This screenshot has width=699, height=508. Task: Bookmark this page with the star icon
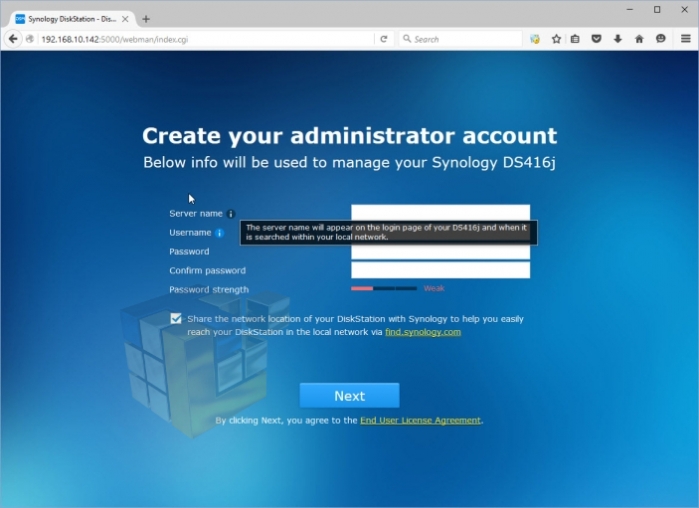pyautogui.click(x=556, y=39)
